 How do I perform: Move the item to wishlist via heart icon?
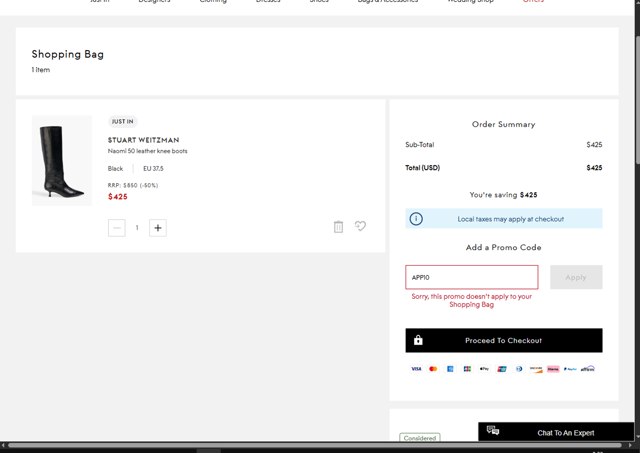360,226
